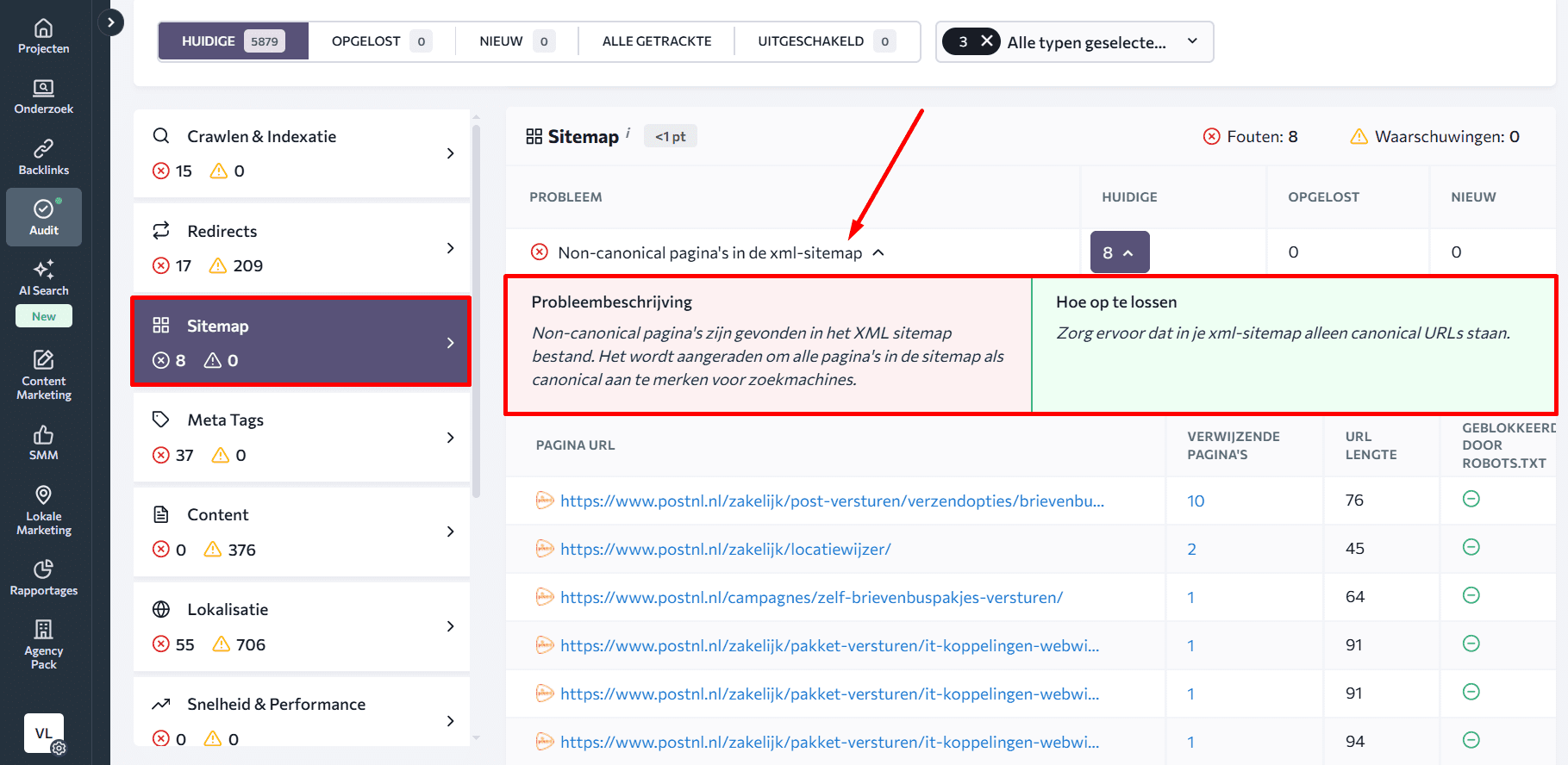Select the Sitemap category card

(x=301, y=342)
